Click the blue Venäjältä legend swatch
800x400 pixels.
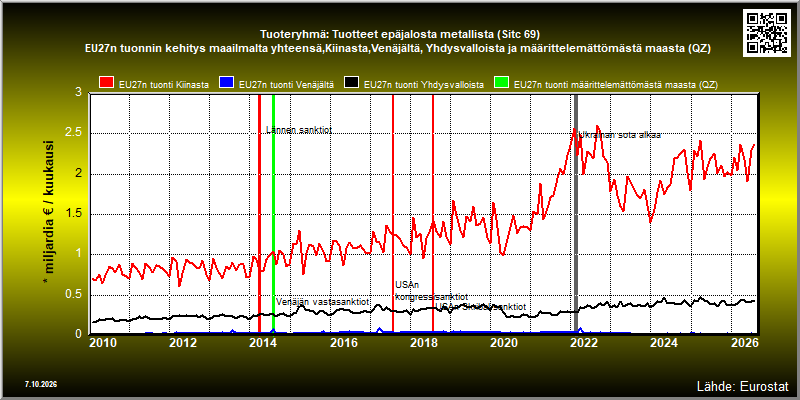pos(227,82)
